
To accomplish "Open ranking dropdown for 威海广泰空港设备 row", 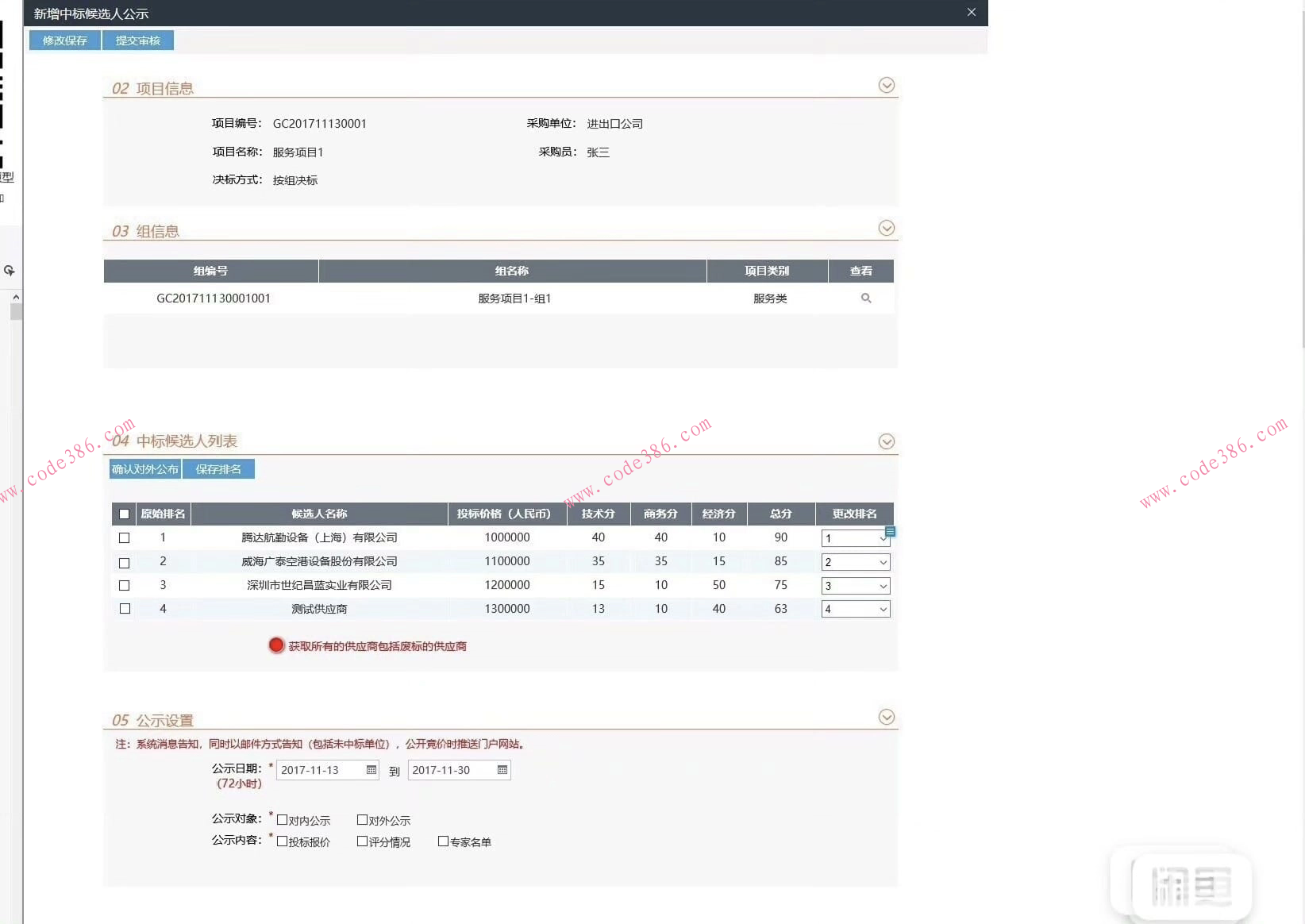I will [856, 562].
